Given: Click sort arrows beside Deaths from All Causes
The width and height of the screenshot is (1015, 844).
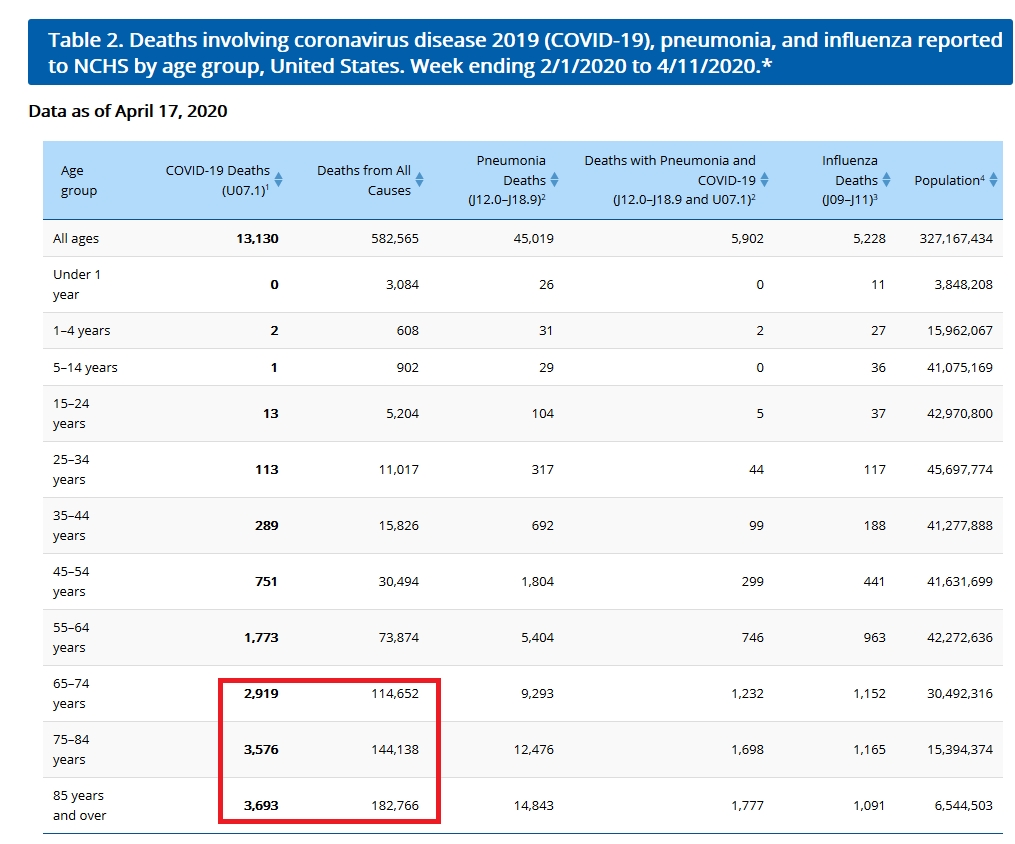Looking at the screenshot, I should (x=419, y=180).
